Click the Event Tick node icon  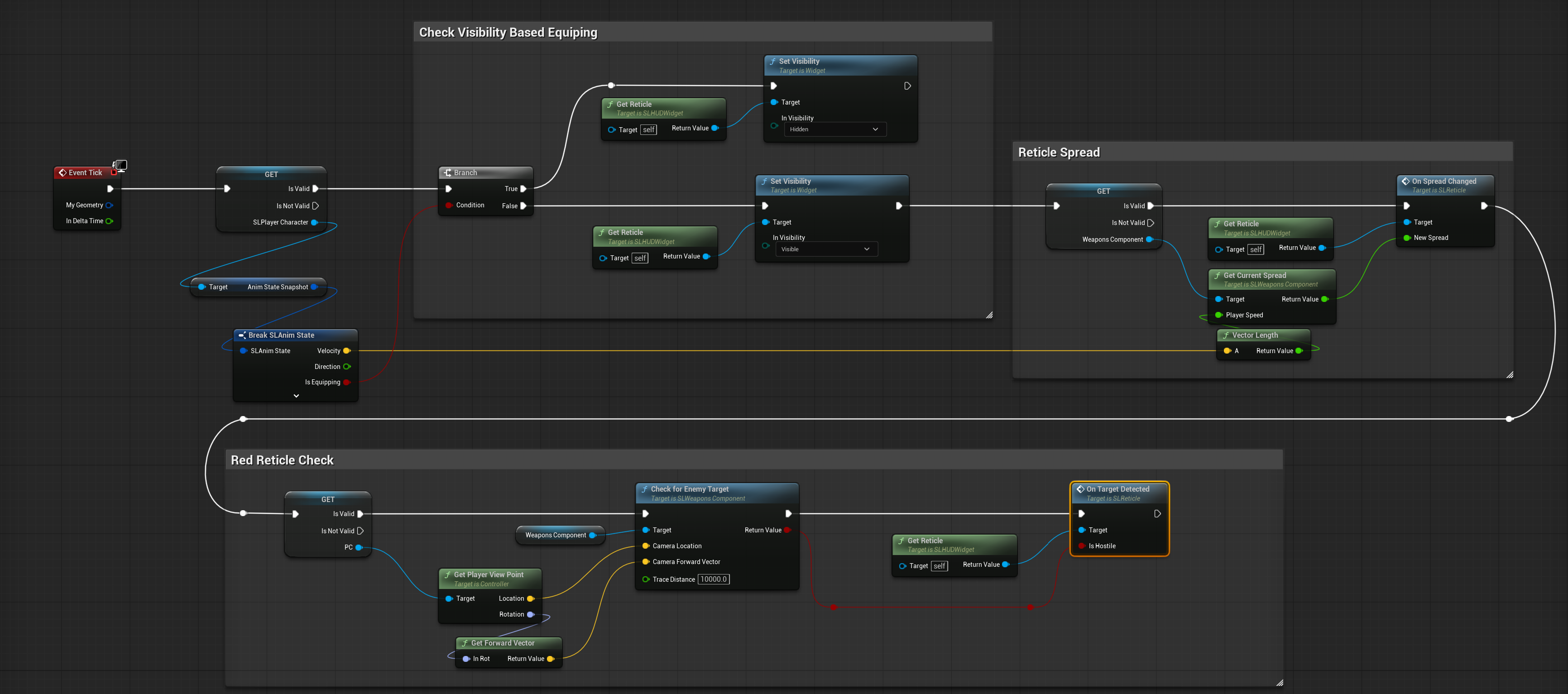pyautogui.click(x=62, y=173)
